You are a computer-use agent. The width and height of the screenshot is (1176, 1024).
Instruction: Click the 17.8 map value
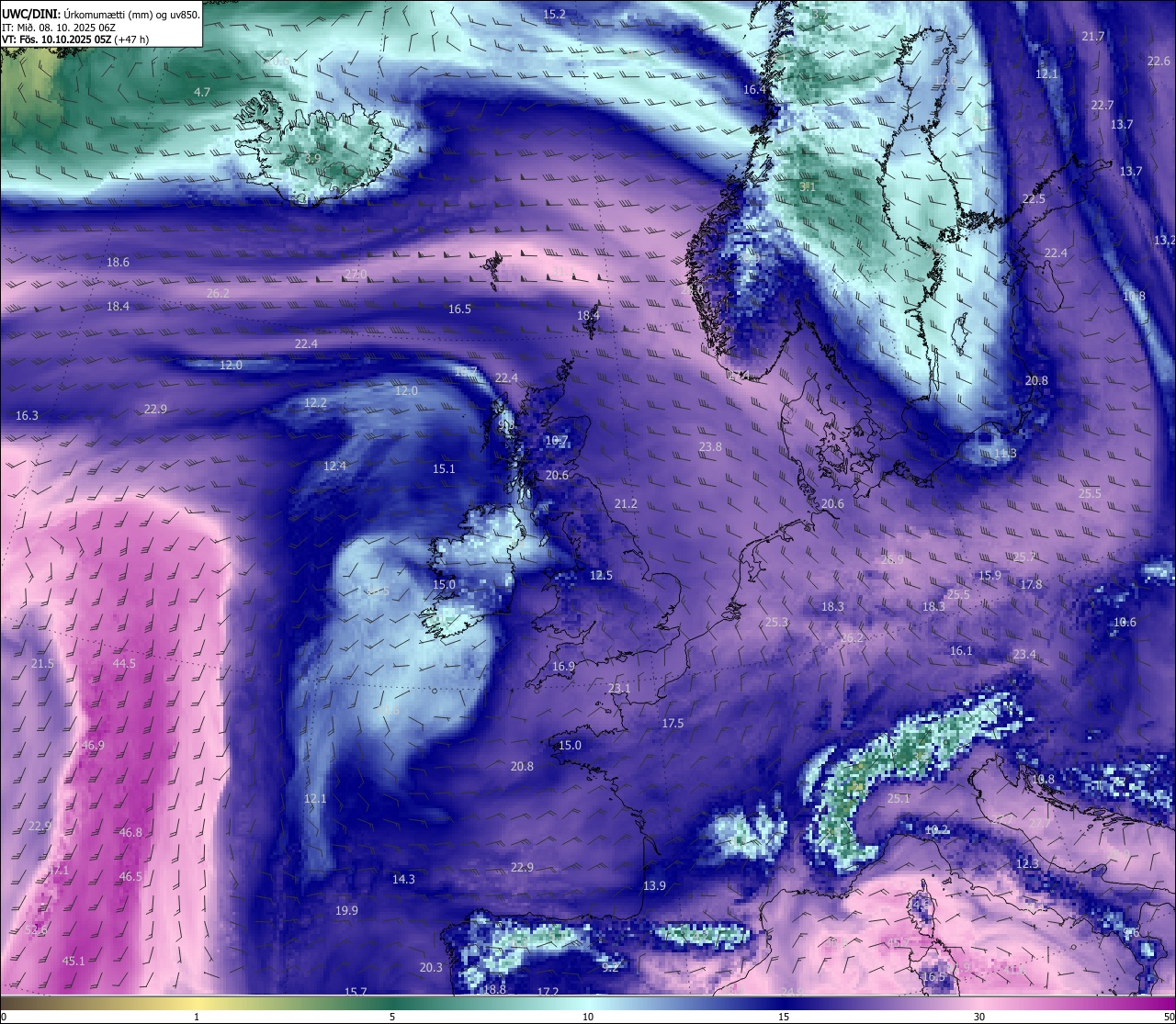(1031, 584)
